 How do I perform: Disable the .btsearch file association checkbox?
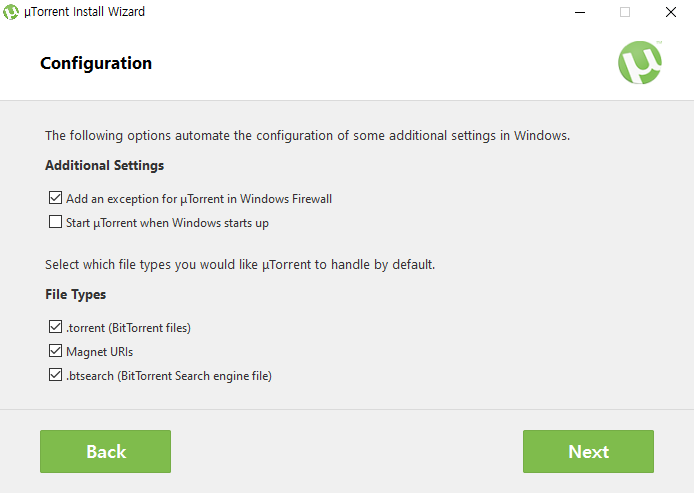pos(55,376)
